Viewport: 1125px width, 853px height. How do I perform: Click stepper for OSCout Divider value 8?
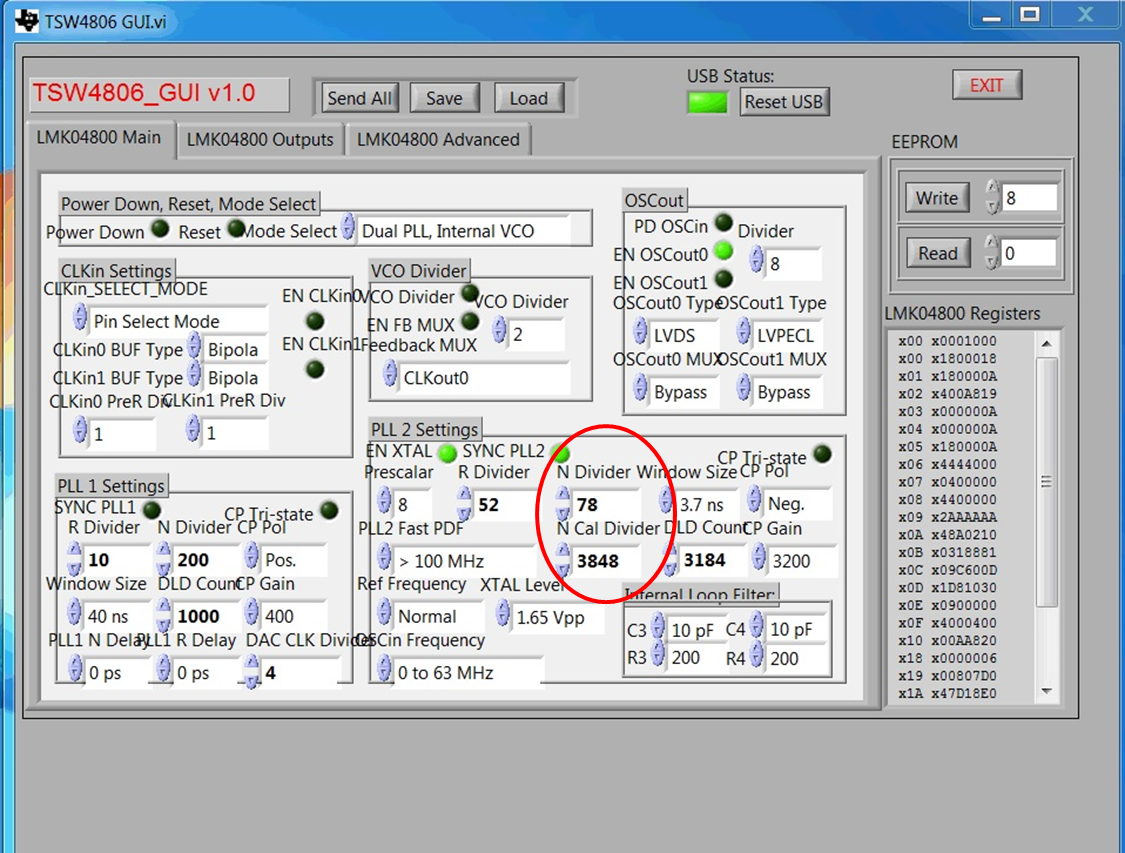[x=756, y=260]
